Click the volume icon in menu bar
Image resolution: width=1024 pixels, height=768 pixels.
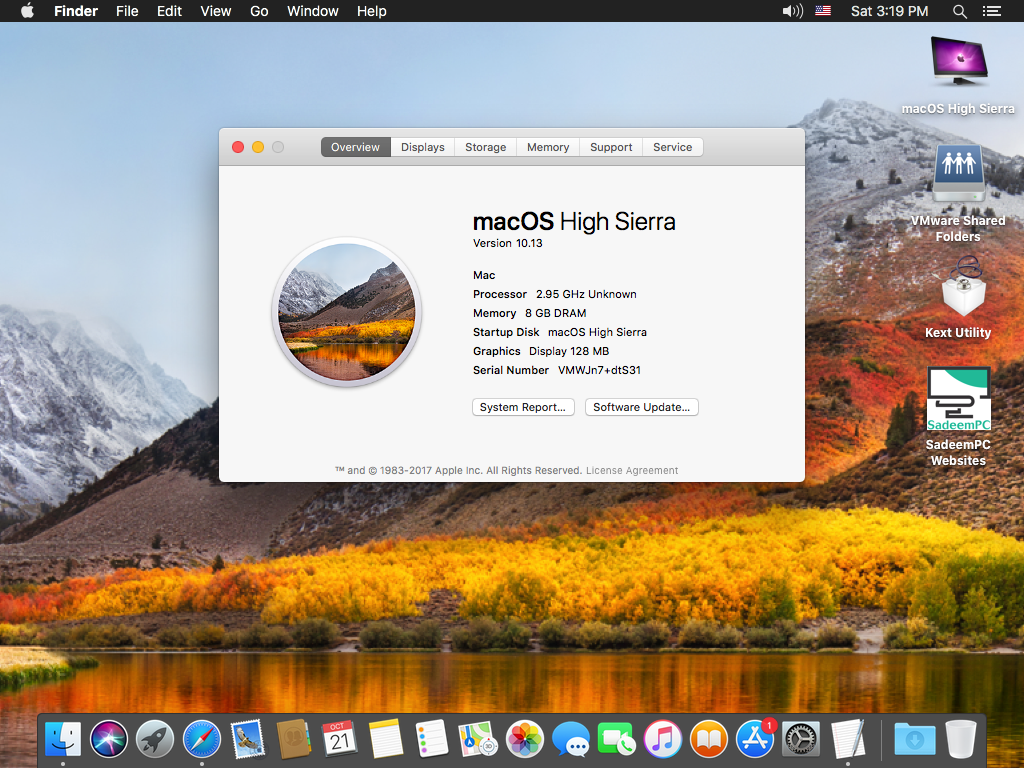792,11
